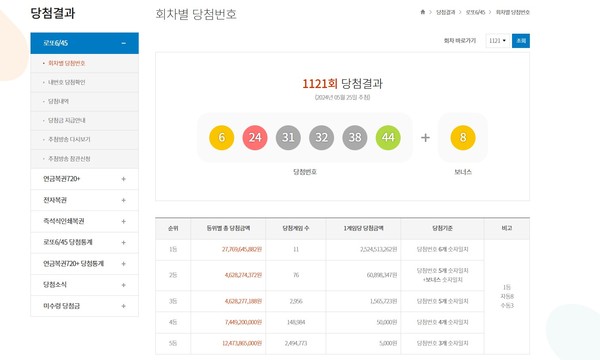600x360 pixels.
Task: Click the gray number 38 ball
Action: (355, 137)
